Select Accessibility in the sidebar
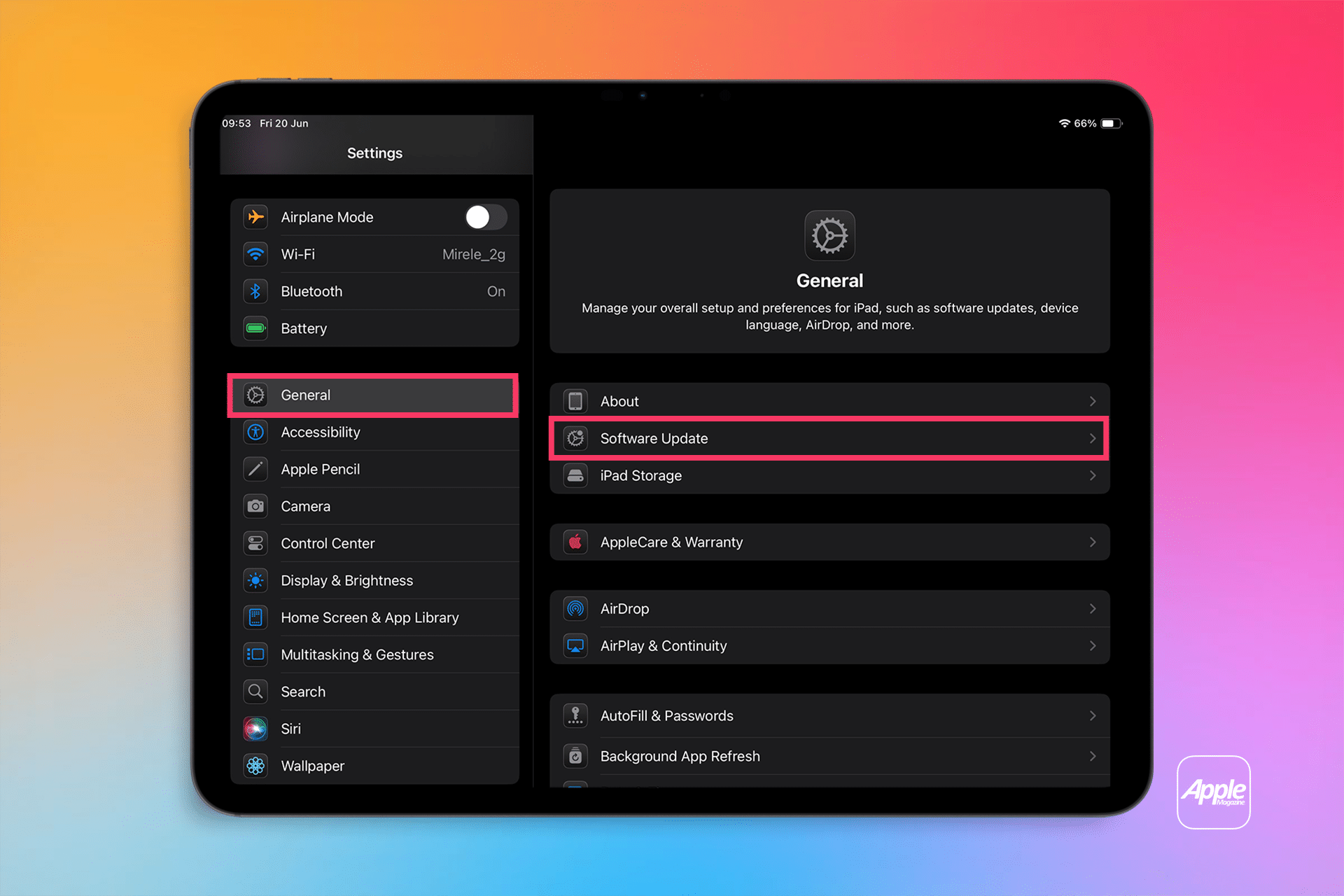The height and width of the screenshot is (896, 1344). pos(374,432)
